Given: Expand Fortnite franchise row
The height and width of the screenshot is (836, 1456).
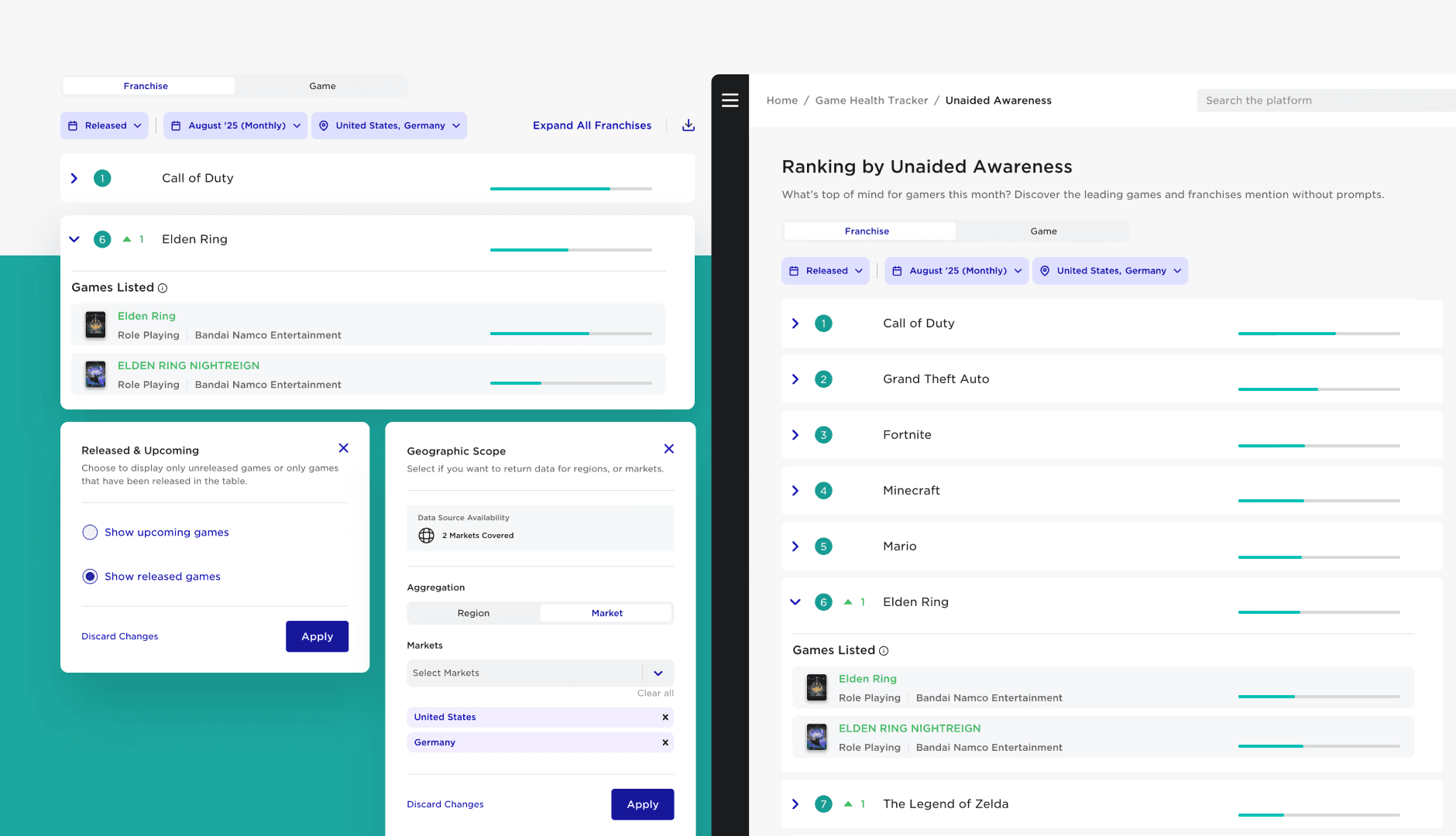Looking at the screenshot, I should (795, 435).
